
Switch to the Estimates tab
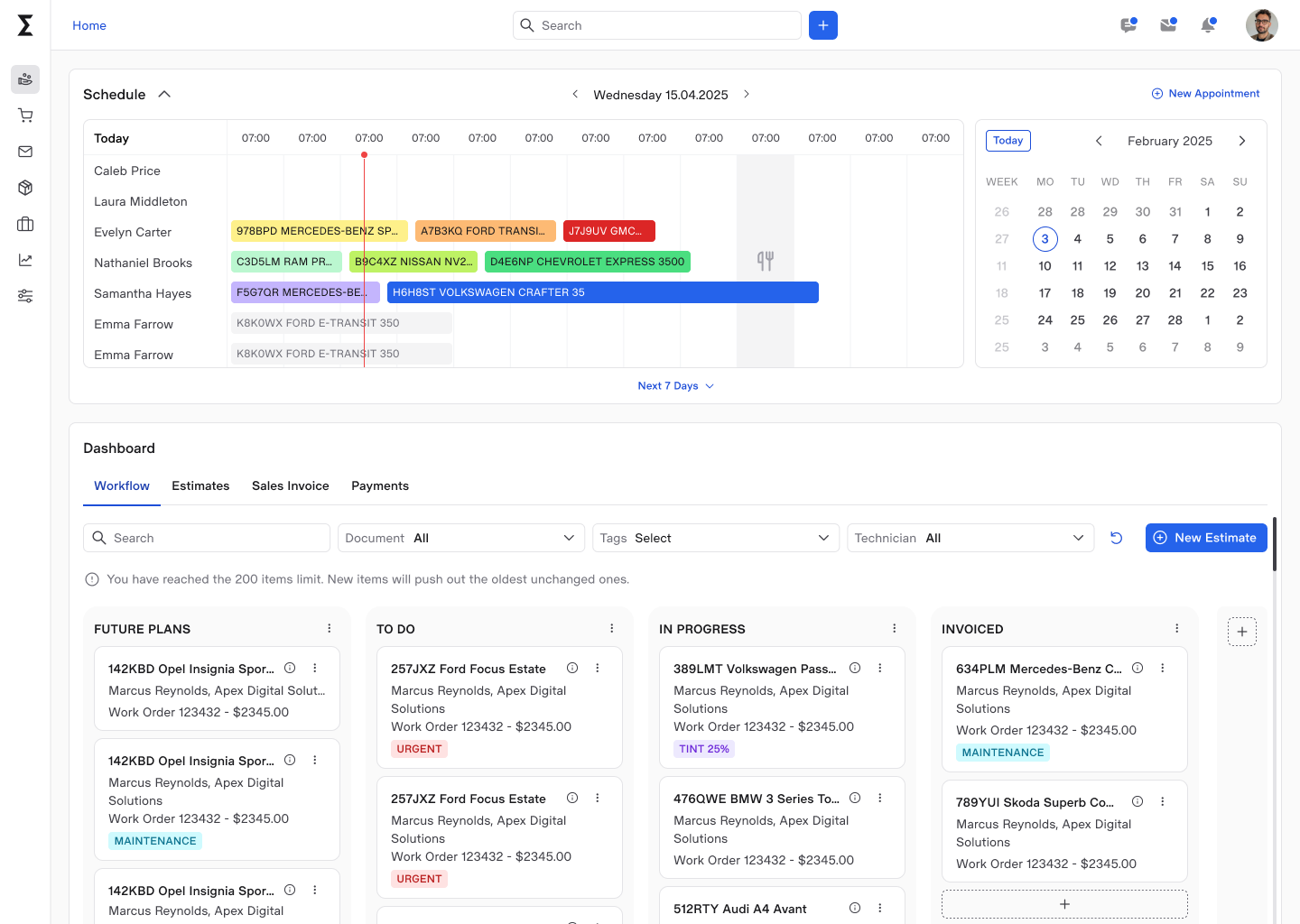pos(200,485)
